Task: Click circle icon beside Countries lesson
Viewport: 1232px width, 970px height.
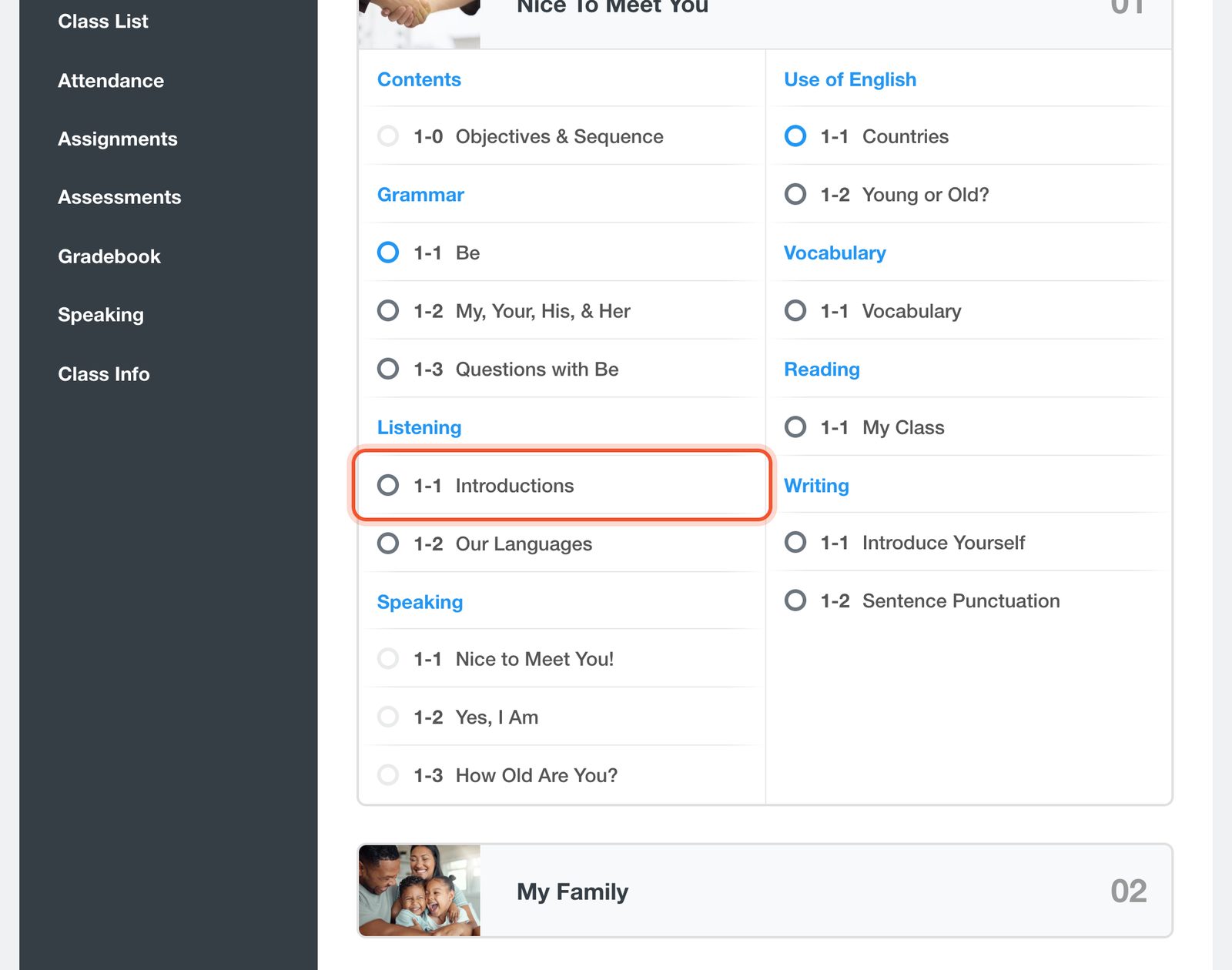Action: pyautogui.click(x=795, y=136)
